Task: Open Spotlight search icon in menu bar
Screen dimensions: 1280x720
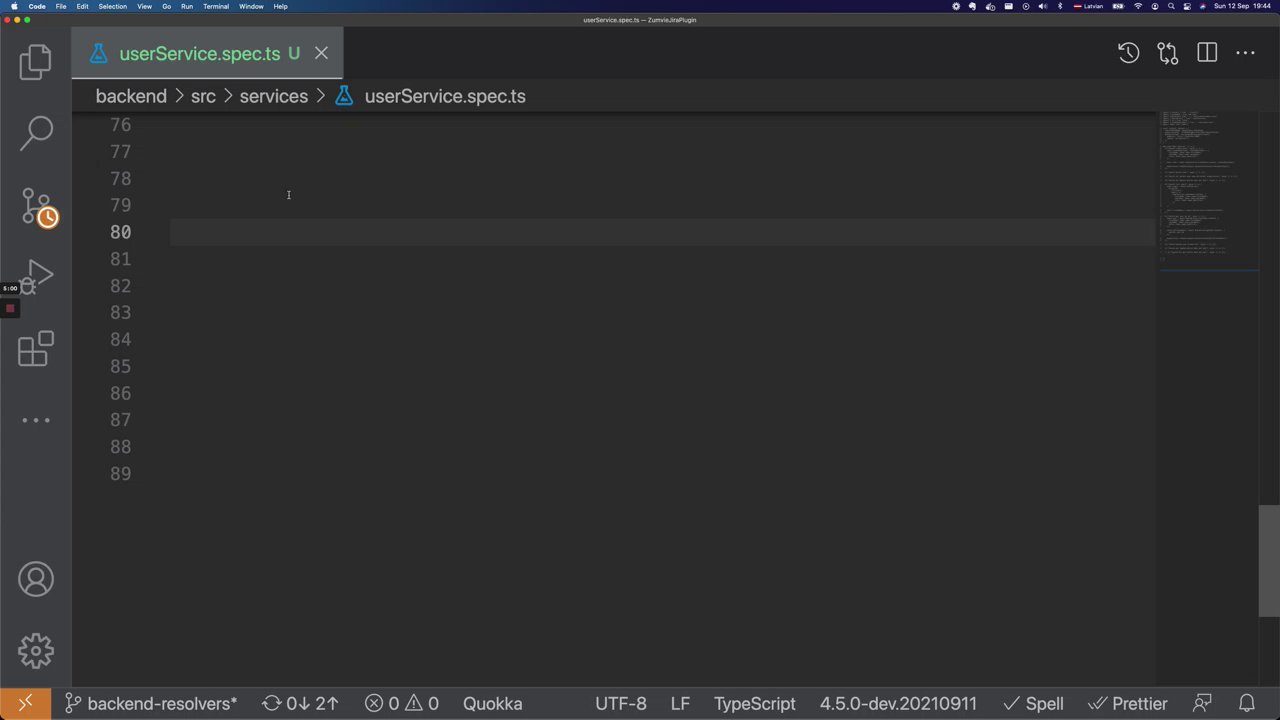Action: pos(1171,6)
